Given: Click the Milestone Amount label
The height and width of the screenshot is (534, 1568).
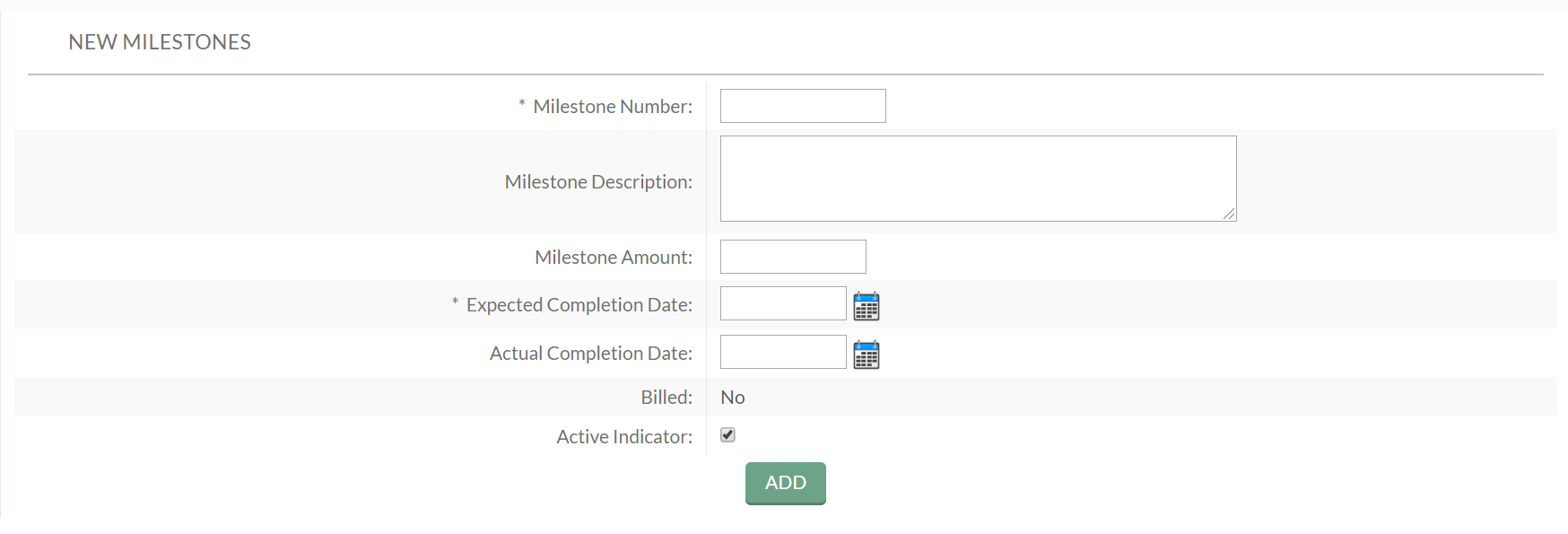Looking at the screenshot, I should tap(614, 258).
